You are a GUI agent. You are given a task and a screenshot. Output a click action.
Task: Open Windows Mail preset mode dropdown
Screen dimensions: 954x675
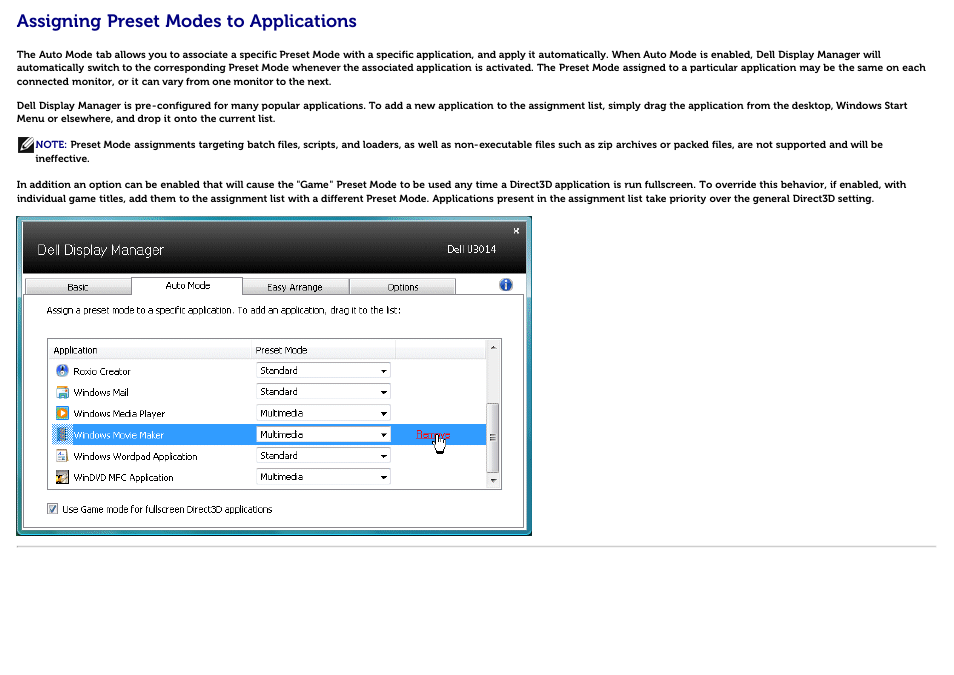click(323, 392)
